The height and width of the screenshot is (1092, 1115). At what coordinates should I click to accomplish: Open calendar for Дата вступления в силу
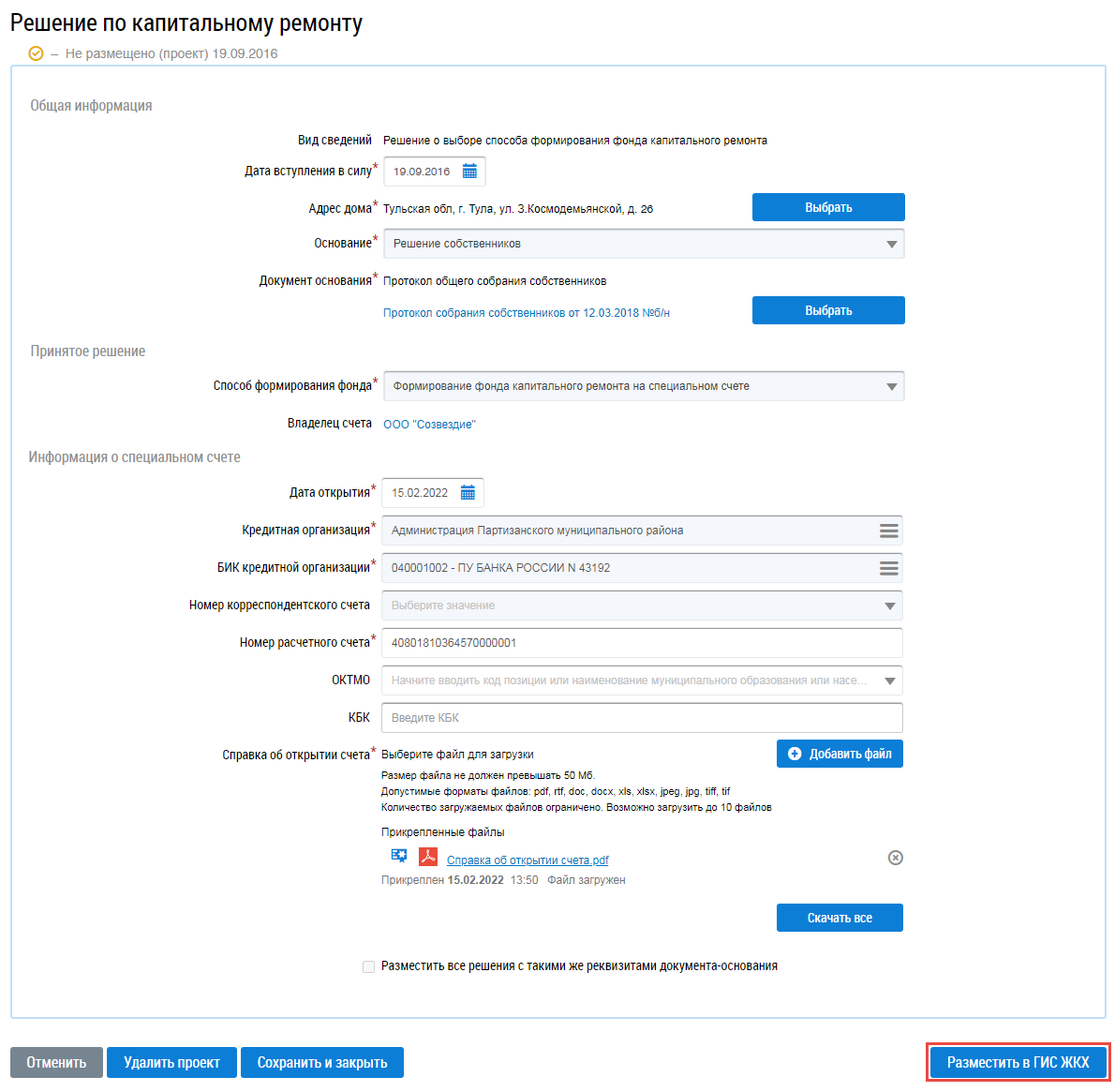[469, 172]
